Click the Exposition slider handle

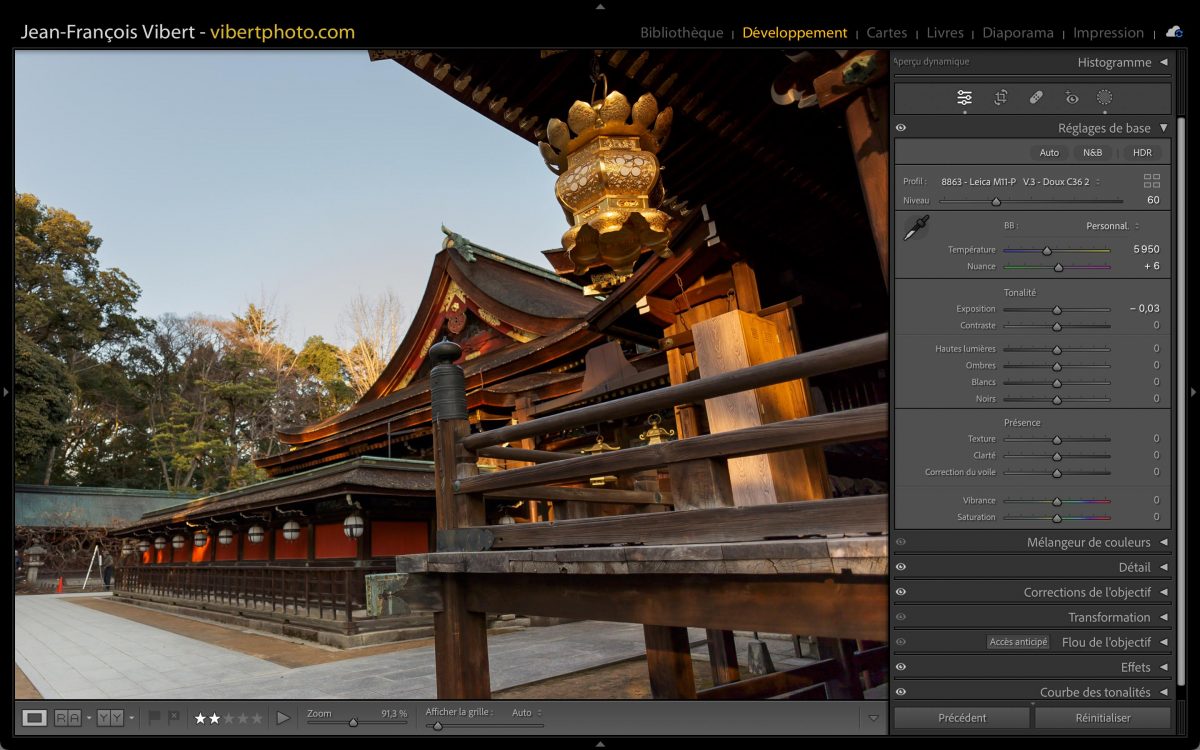[1056, 310]
